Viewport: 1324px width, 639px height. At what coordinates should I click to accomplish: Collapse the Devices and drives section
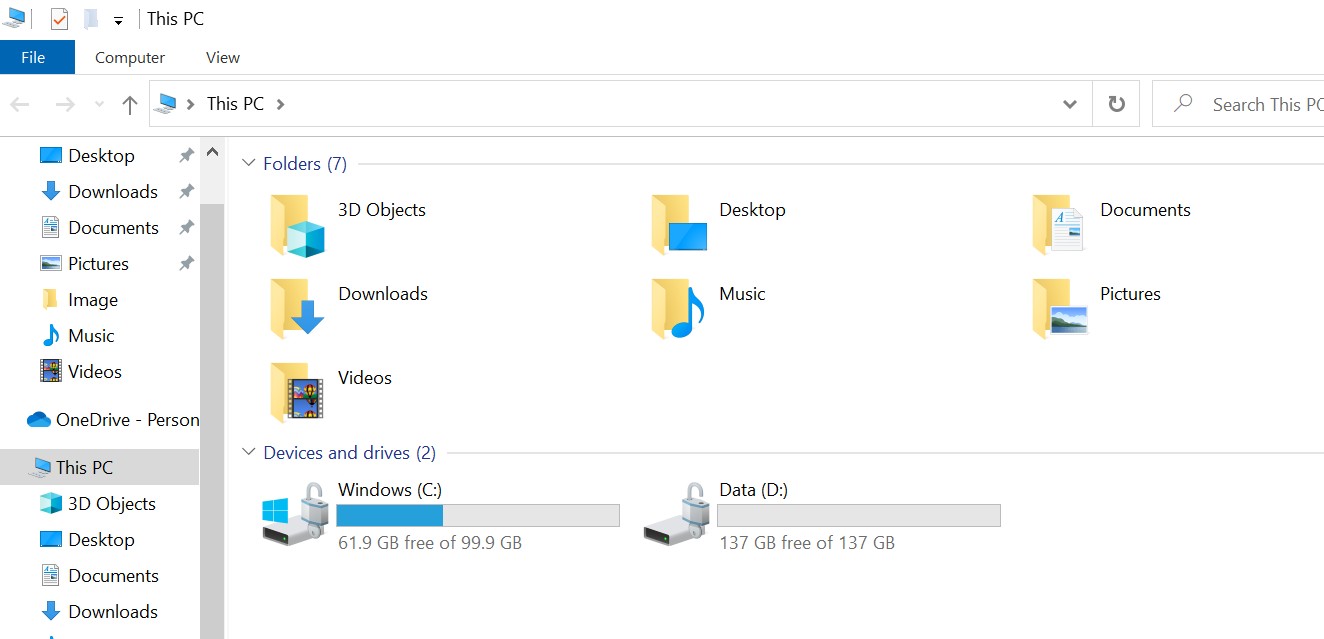tap(248, 452)
